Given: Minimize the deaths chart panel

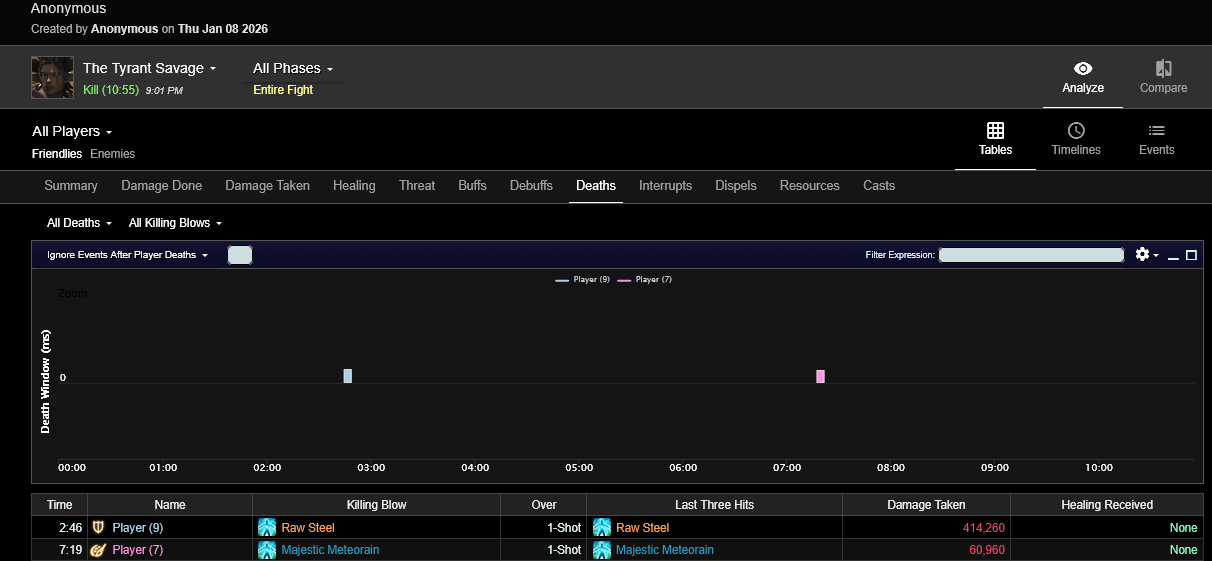Looking at the screenshot, I should point(1173,256).
